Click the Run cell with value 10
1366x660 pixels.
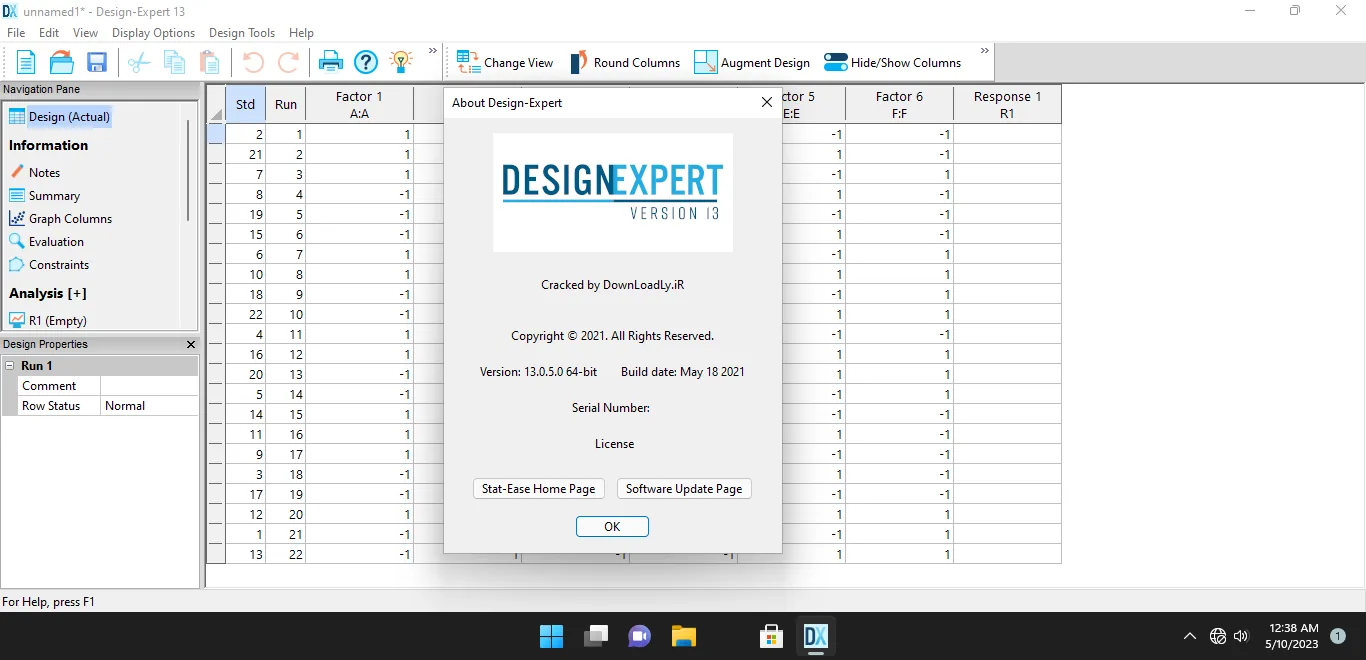tap(286, 314)
